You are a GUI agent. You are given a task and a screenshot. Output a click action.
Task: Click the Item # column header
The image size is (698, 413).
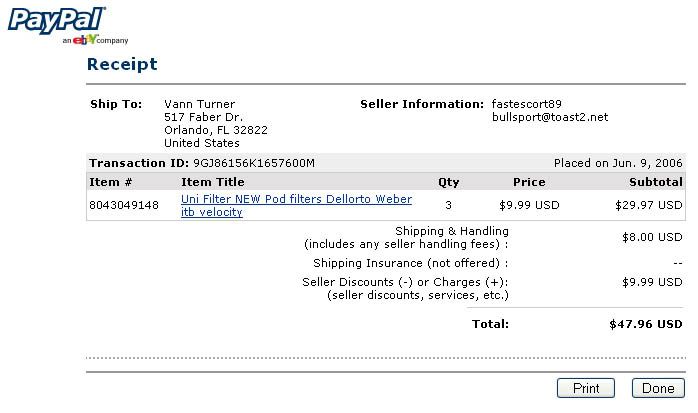111,182
